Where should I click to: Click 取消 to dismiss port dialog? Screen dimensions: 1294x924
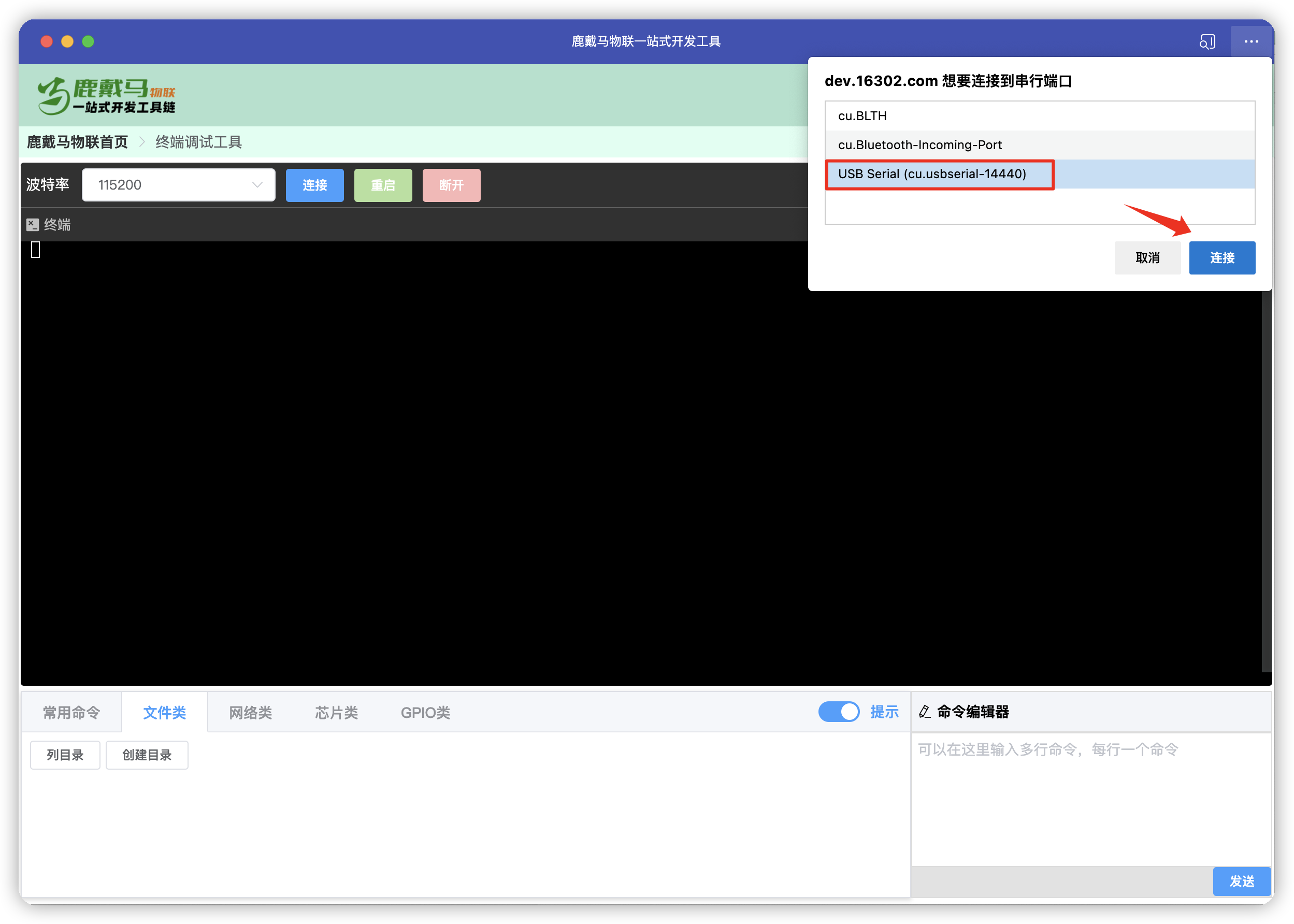point(1147,258)
